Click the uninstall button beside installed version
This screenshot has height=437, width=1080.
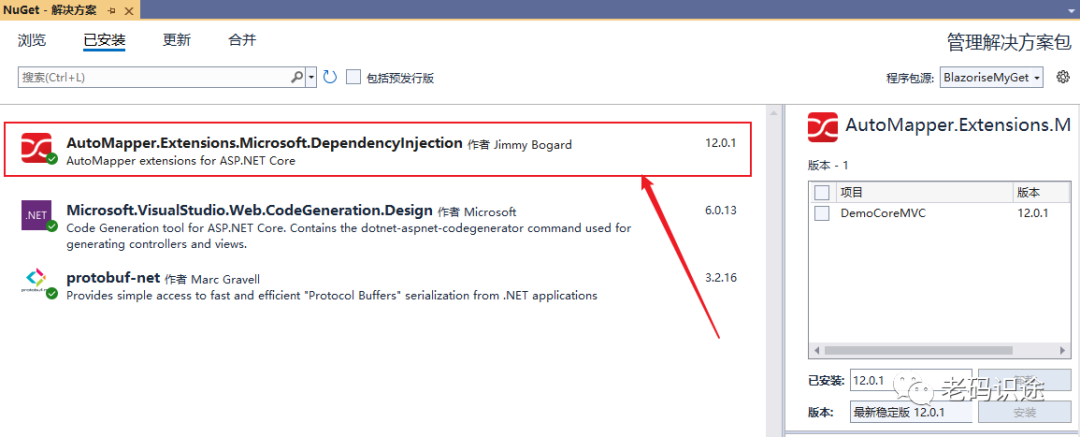pyautogui.click(x=1024, y=380)
